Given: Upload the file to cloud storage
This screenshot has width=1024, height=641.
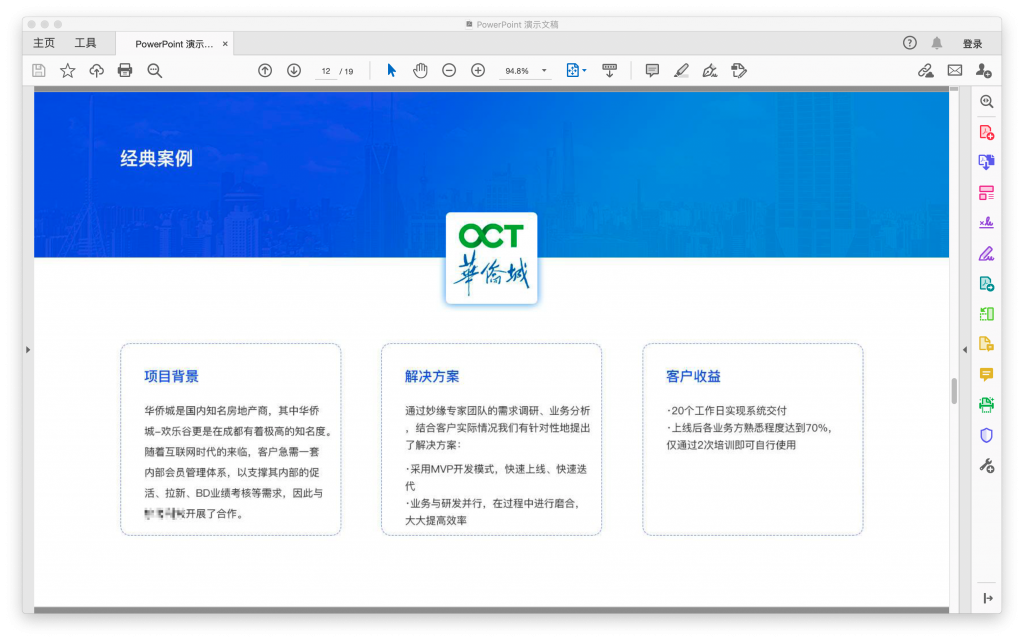Looking at the screenshot, I should 97,70.
